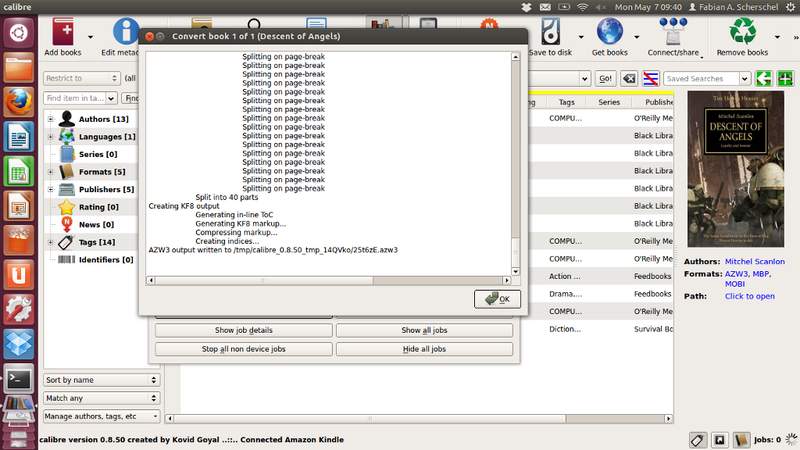Expand the Tags [14] node

[51, 242]
